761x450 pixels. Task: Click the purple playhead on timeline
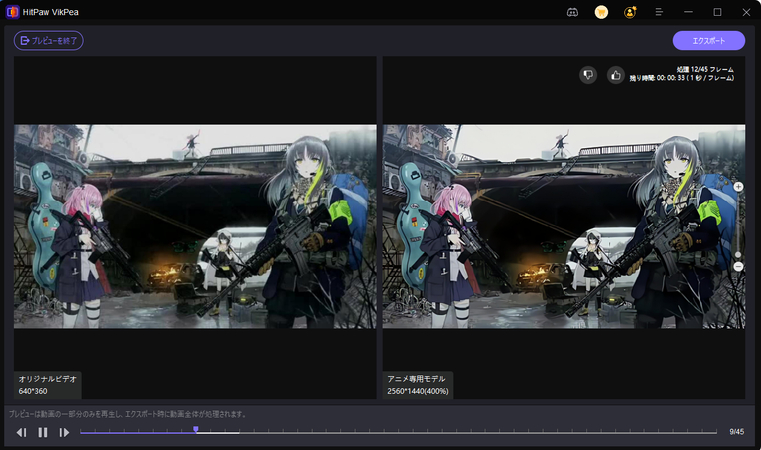coord(196,429)
